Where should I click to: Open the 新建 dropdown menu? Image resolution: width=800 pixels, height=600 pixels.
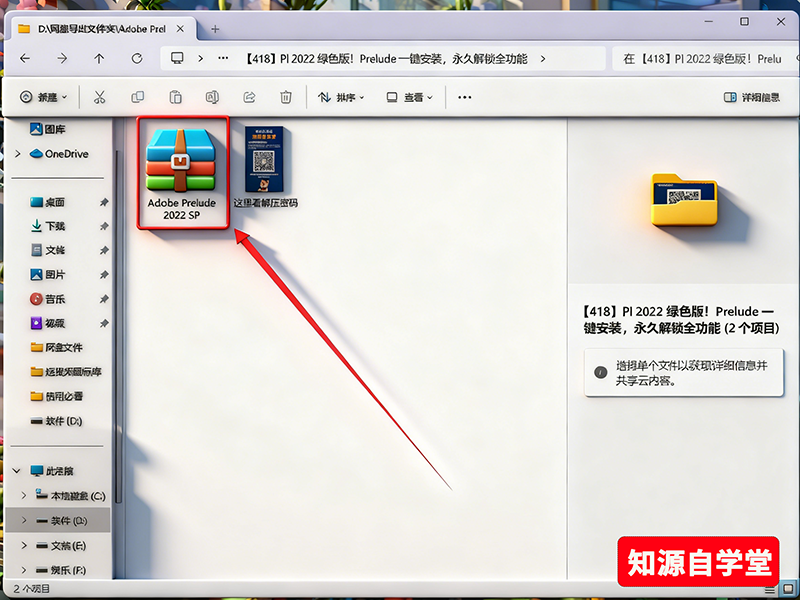click(44, 97)
